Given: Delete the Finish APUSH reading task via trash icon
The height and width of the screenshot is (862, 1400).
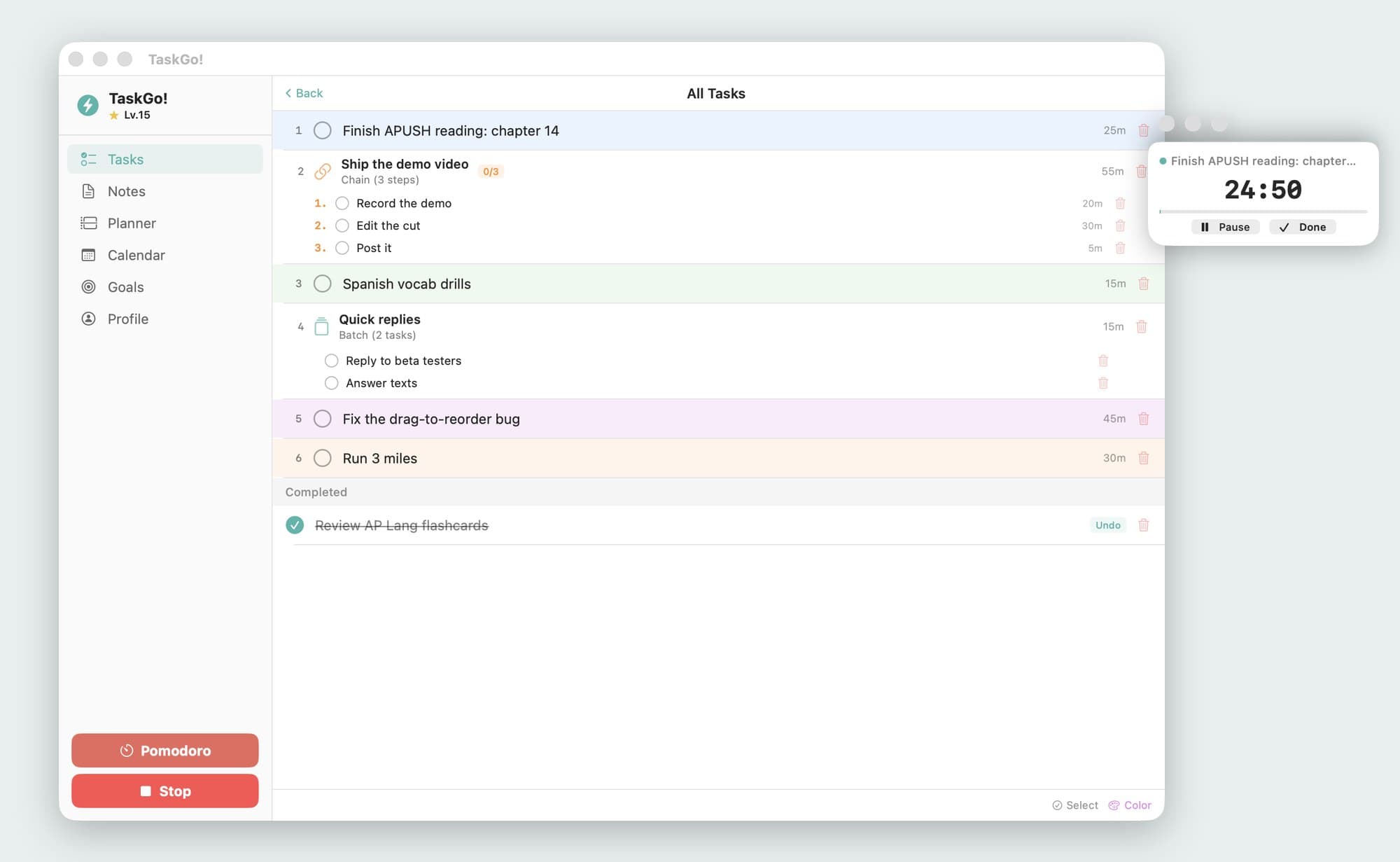Looking at the screenshot, I should pyautogui.click(x=1143, y=130).
